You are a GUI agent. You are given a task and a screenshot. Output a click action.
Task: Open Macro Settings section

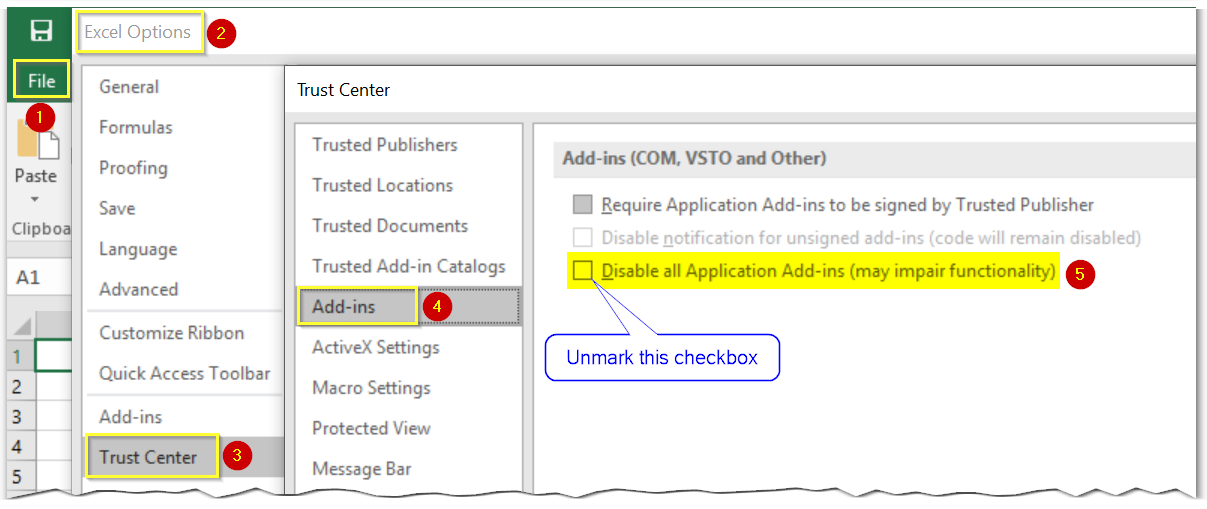[371, 388]
